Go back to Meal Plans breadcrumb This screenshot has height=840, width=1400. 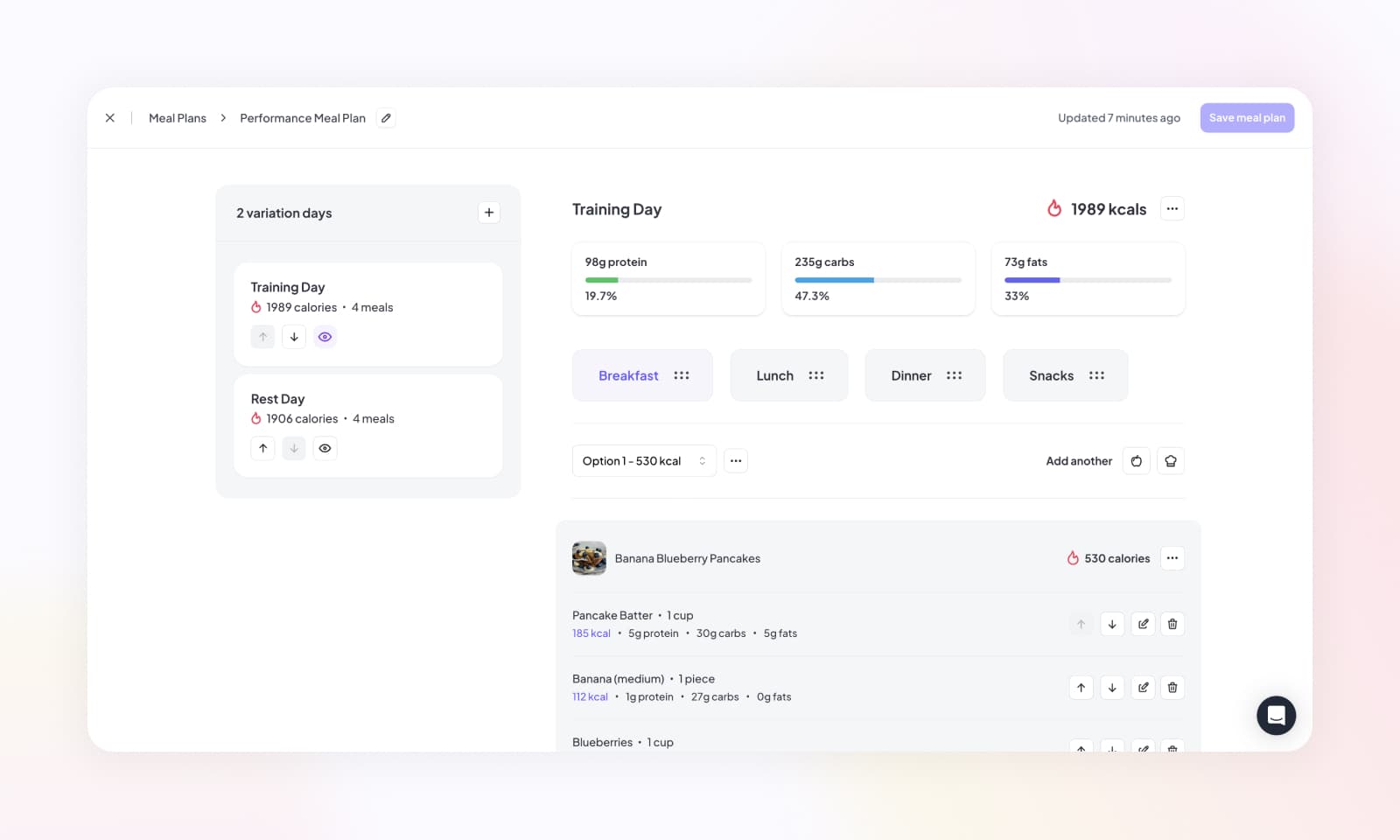[x=178, y=118]
